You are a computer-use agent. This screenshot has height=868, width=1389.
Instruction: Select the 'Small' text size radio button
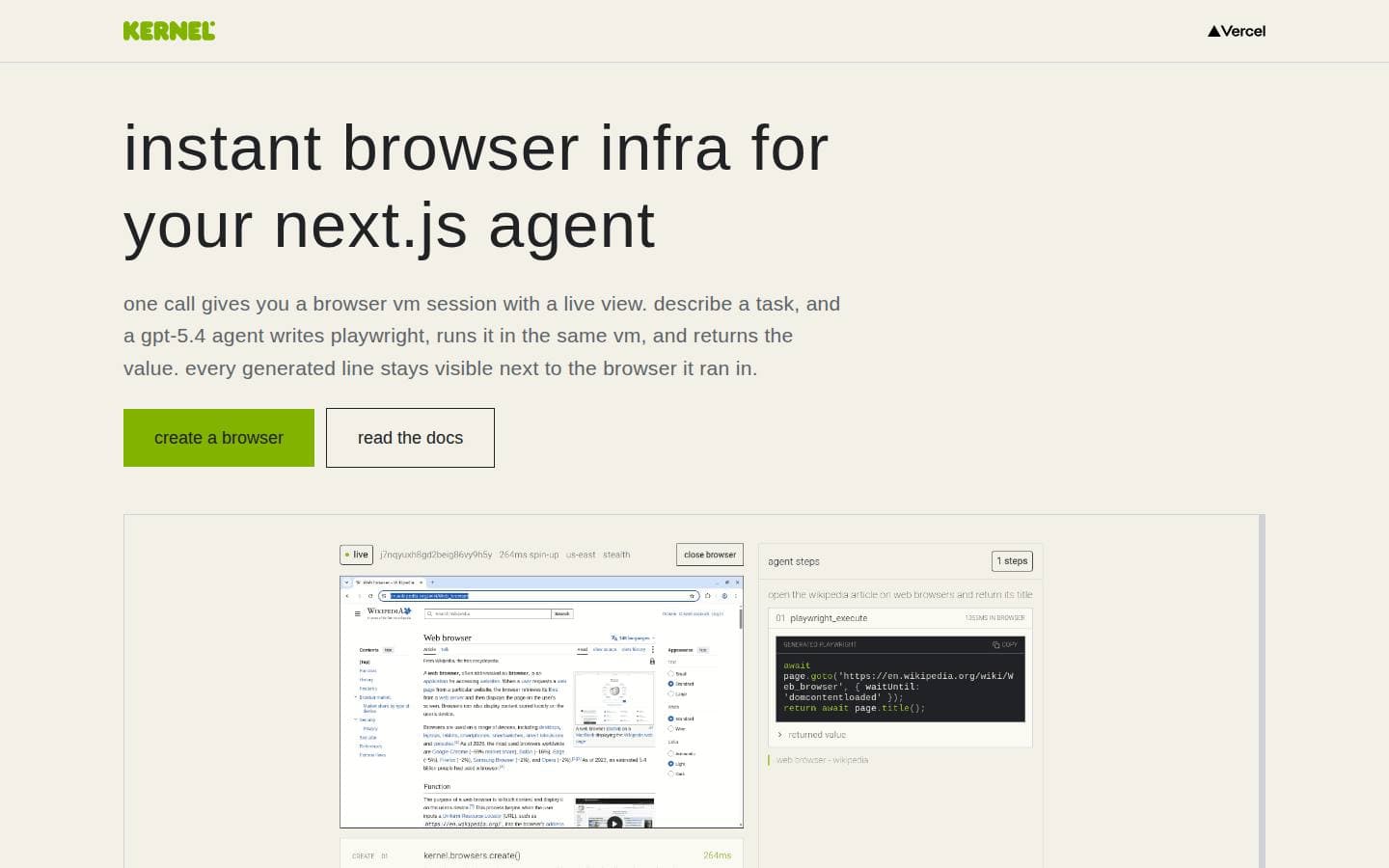pyautogui.click(x=670, y=673)
